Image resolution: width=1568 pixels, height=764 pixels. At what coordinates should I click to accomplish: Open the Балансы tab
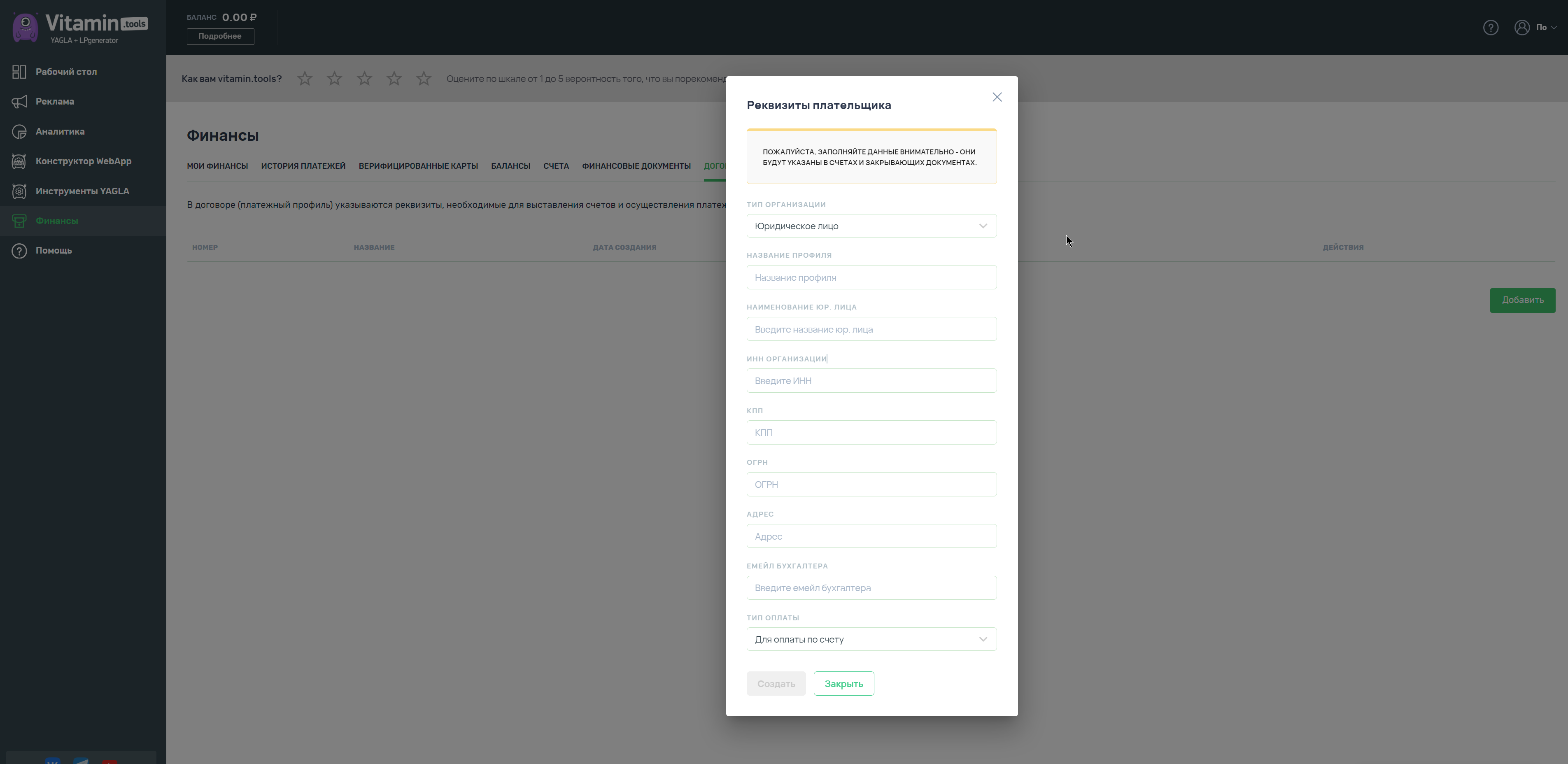tap(511, 166)
